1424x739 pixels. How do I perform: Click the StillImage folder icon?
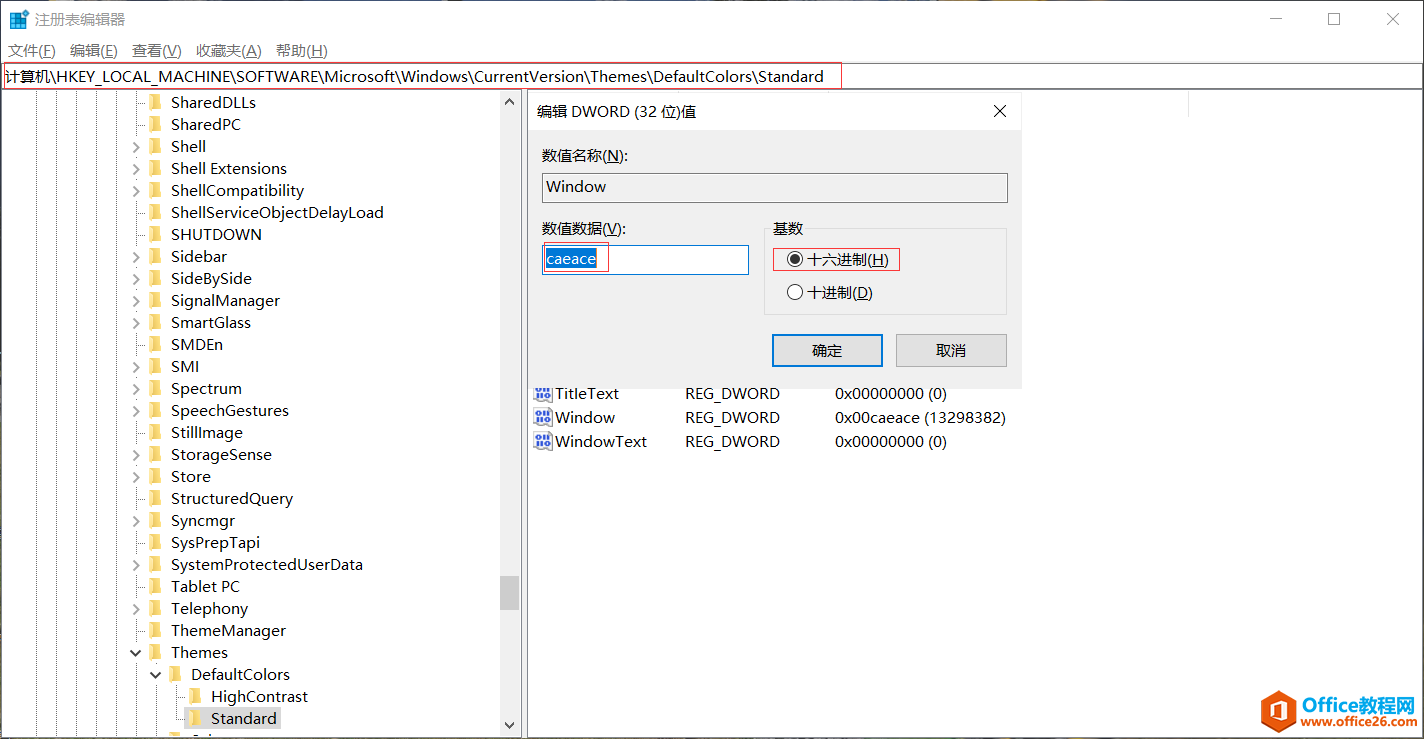click(155, 432)
